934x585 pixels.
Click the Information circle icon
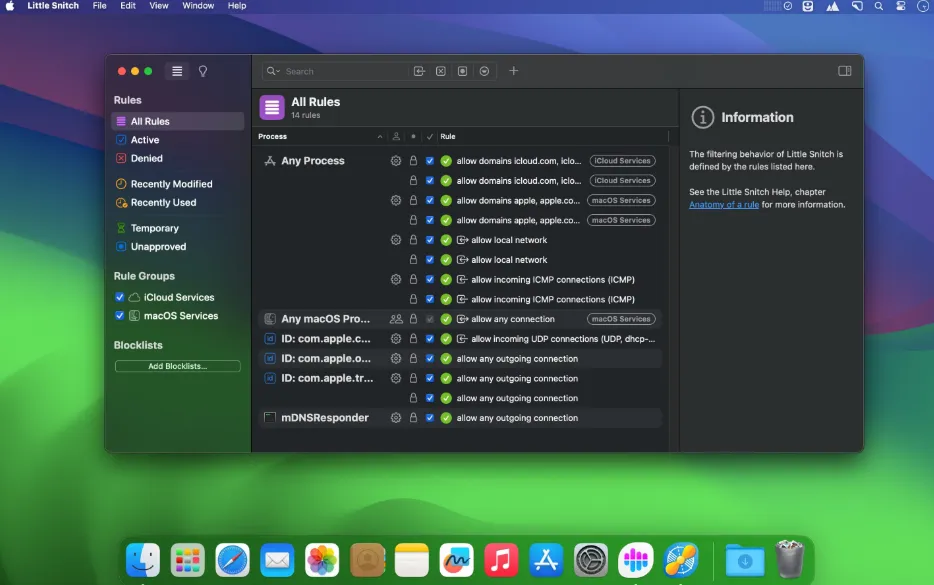pos(703,117)
